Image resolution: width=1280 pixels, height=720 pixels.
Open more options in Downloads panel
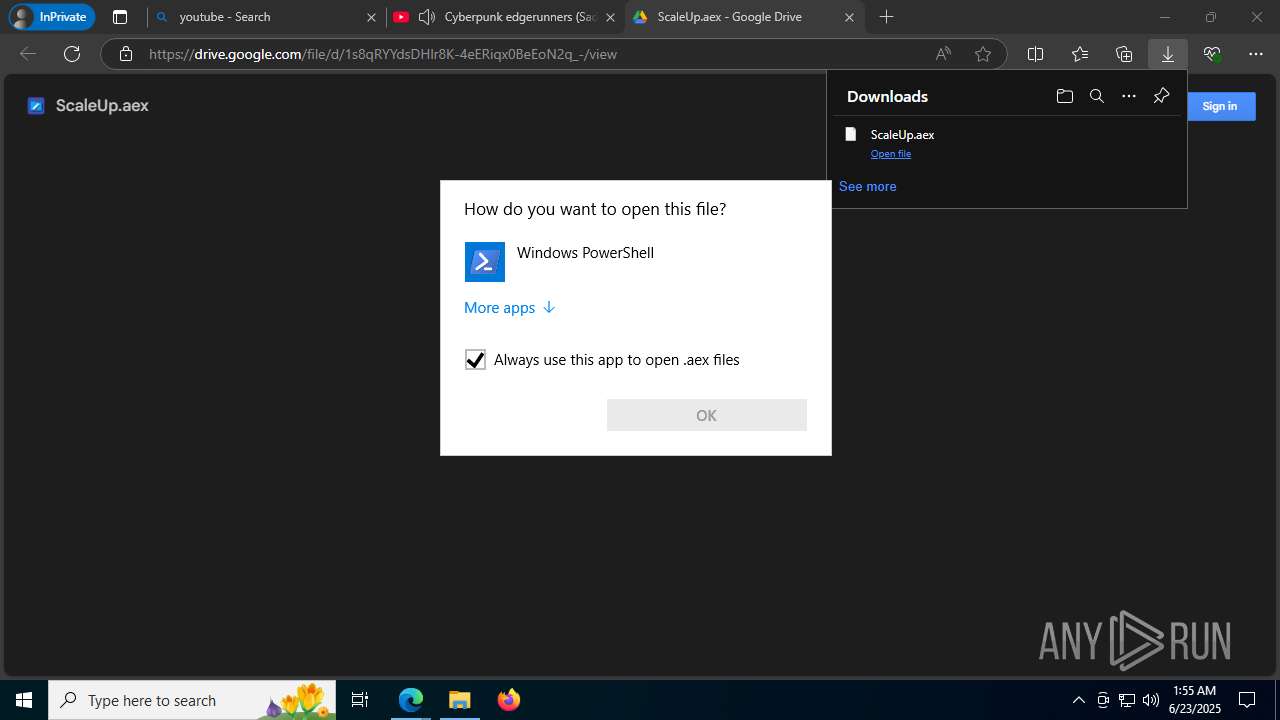click(1129, 96)
